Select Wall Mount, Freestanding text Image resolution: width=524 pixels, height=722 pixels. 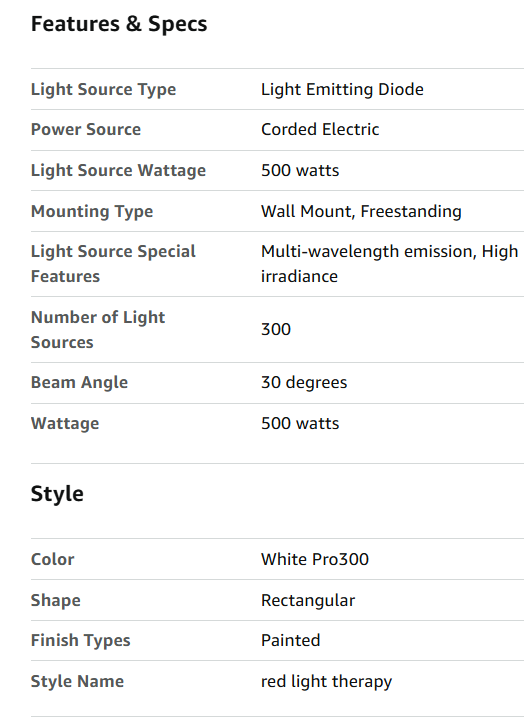point(361,211)
